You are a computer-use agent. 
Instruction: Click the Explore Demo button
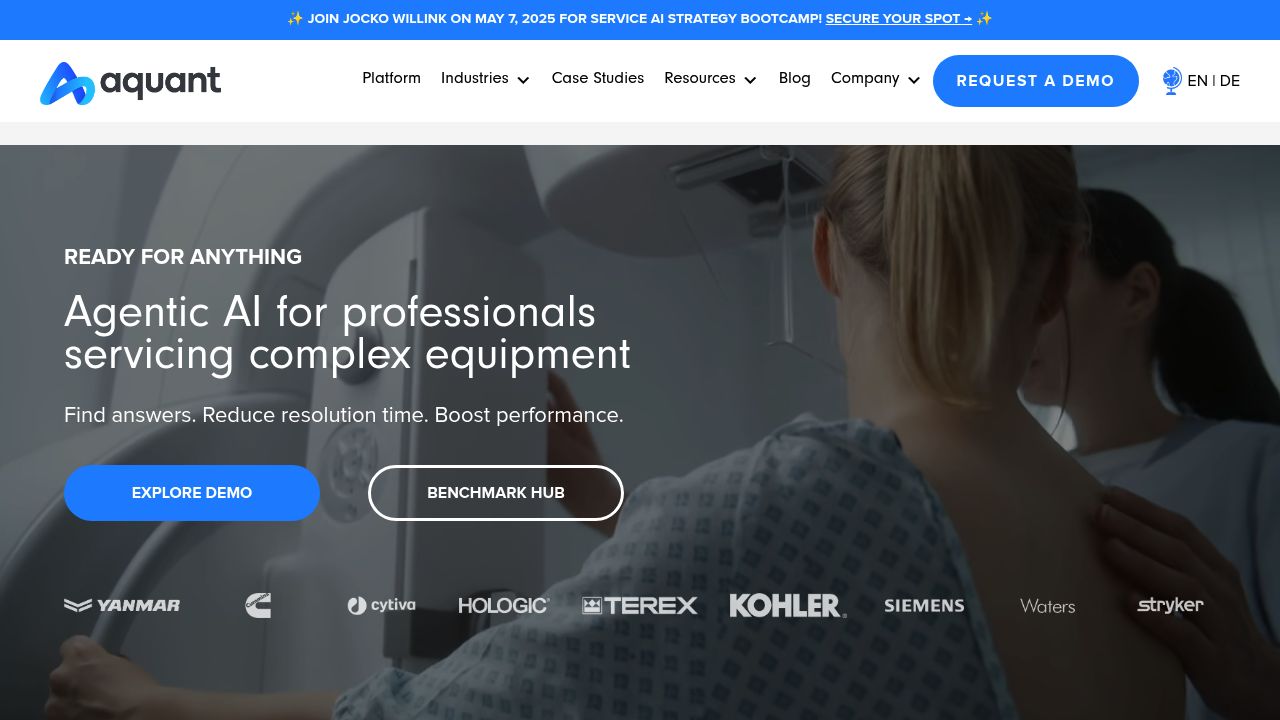point(192,493)
